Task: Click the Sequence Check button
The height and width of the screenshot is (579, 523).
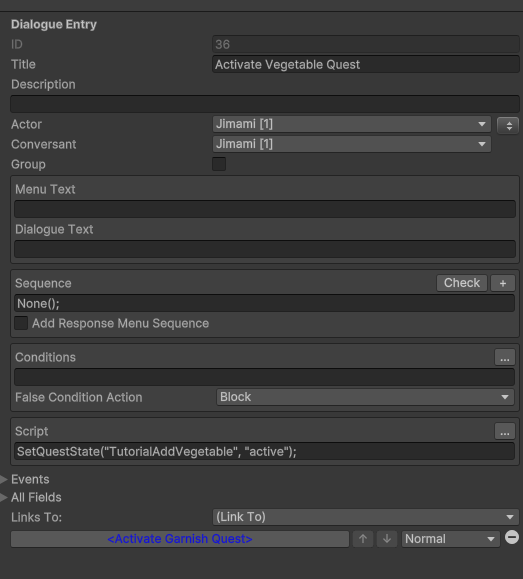Action: coord(462,283)
